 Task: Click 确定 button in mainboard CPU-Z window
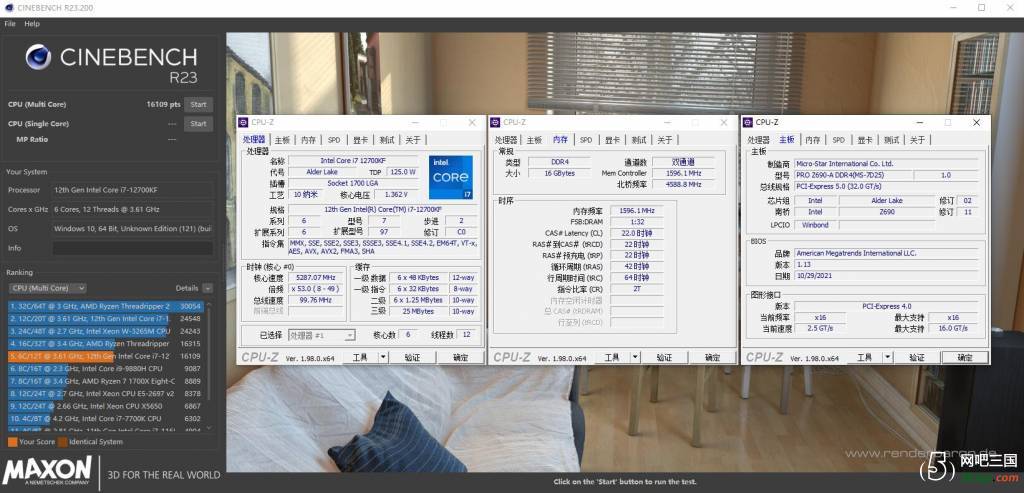coord(965,357)
